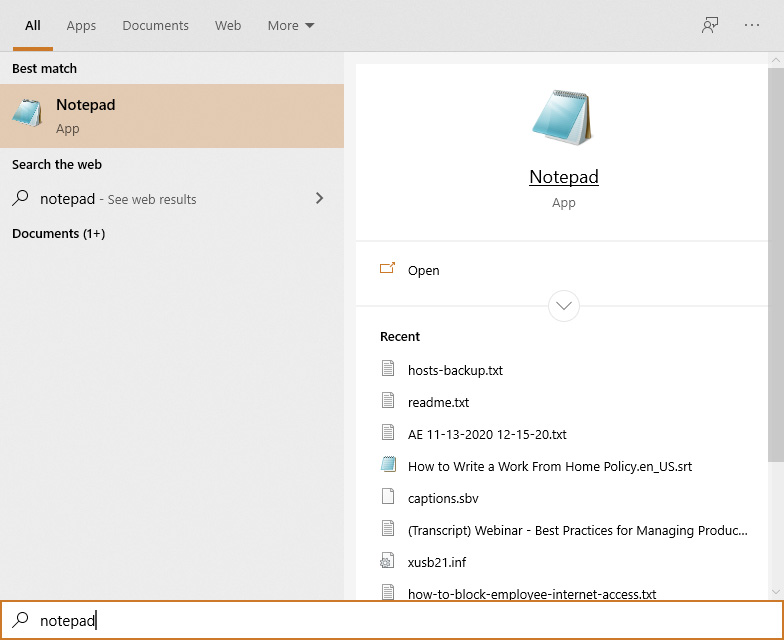Click the search box containing notepad
This screenshot has height=640, width=784.
[392, 620]
